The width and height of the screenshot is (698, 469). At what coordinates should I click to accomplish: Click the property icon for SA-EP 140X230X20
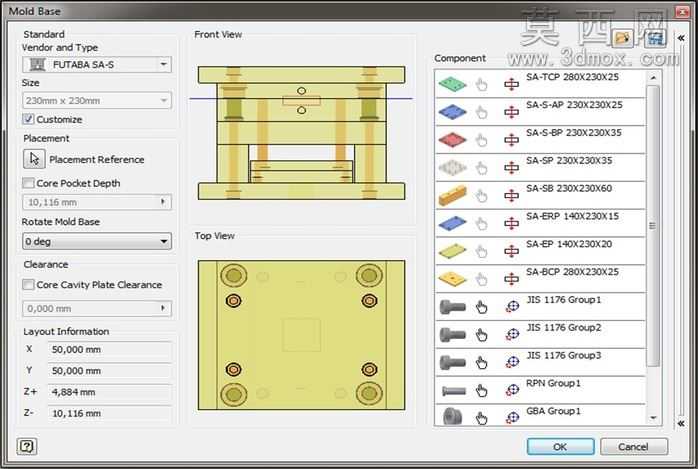[511, 251]
